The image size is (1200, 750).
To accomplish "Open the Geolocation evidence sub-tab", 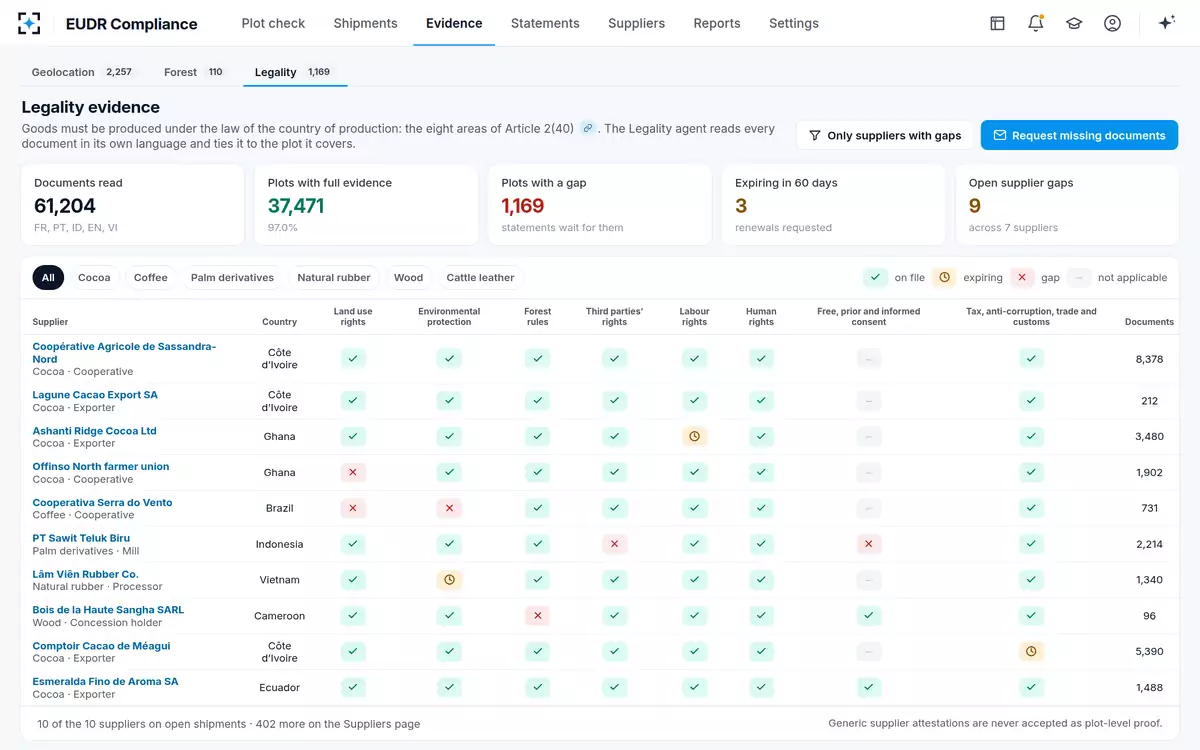I will pos(82,72).
